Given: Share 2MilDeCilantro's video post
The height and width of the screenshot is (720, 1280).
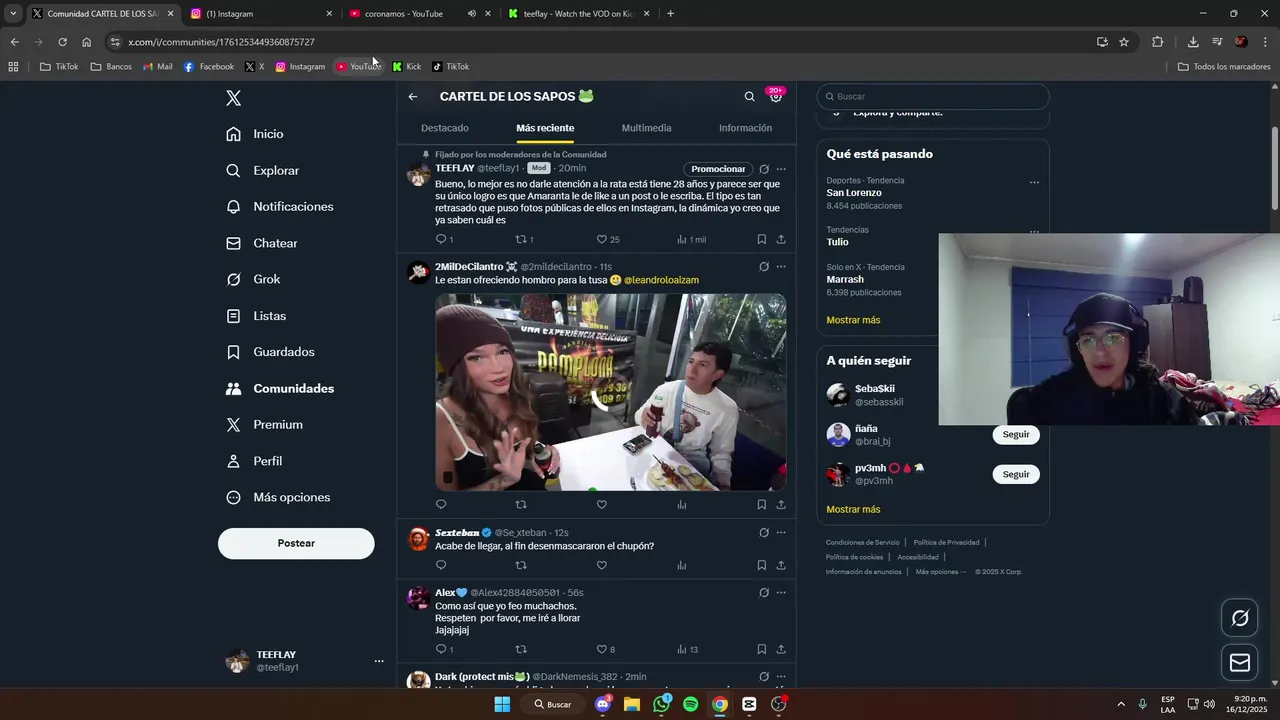Looking at the screenshot, I should point(781,505).
